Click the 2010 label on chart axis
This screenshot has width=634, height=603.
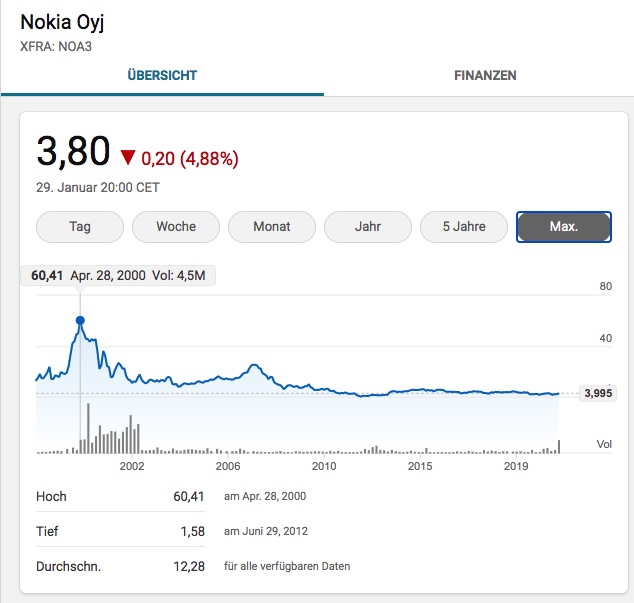point(324,466)
